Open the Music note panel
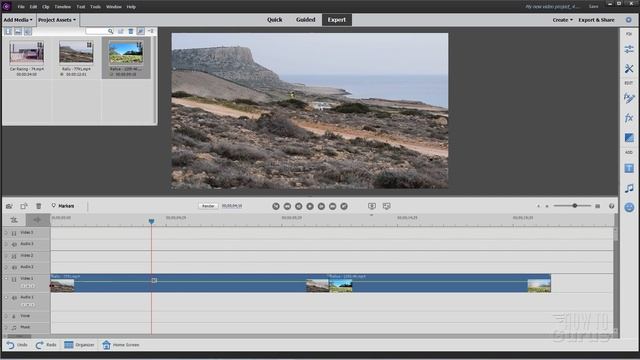 [629, 188]
